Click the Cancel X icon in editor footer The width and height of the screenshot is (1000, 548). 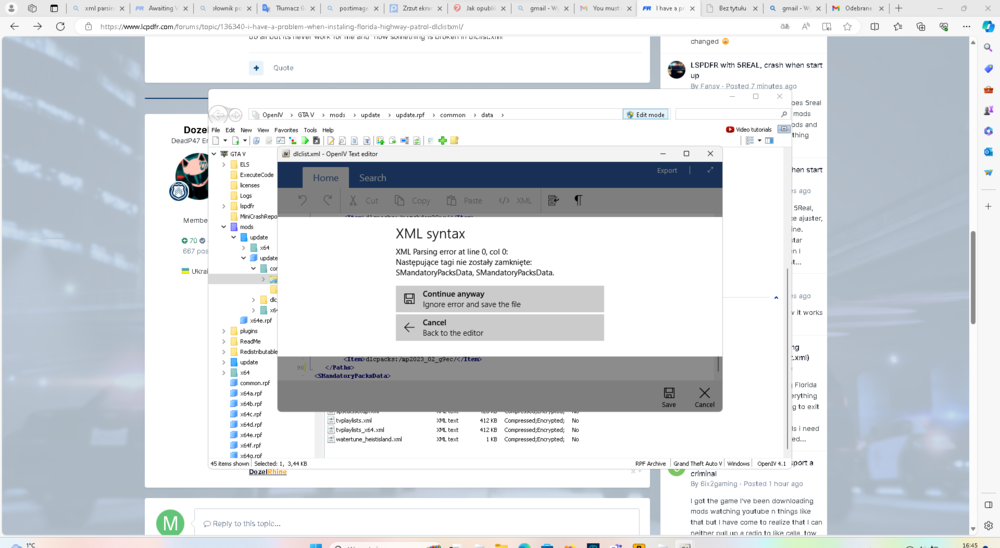point(704,397)
